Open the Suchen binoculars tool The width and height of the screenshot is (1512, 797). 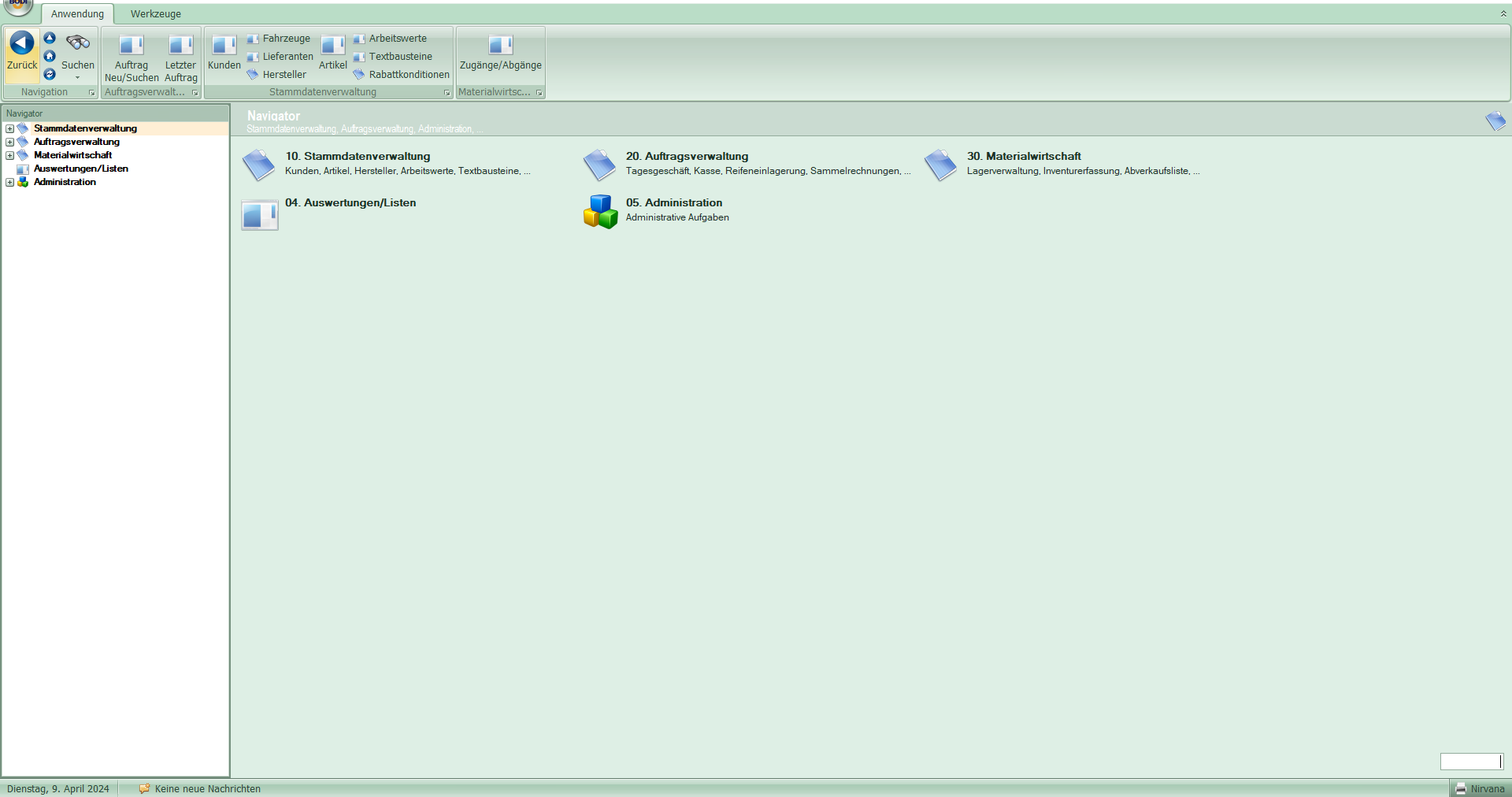pos(77,44)
